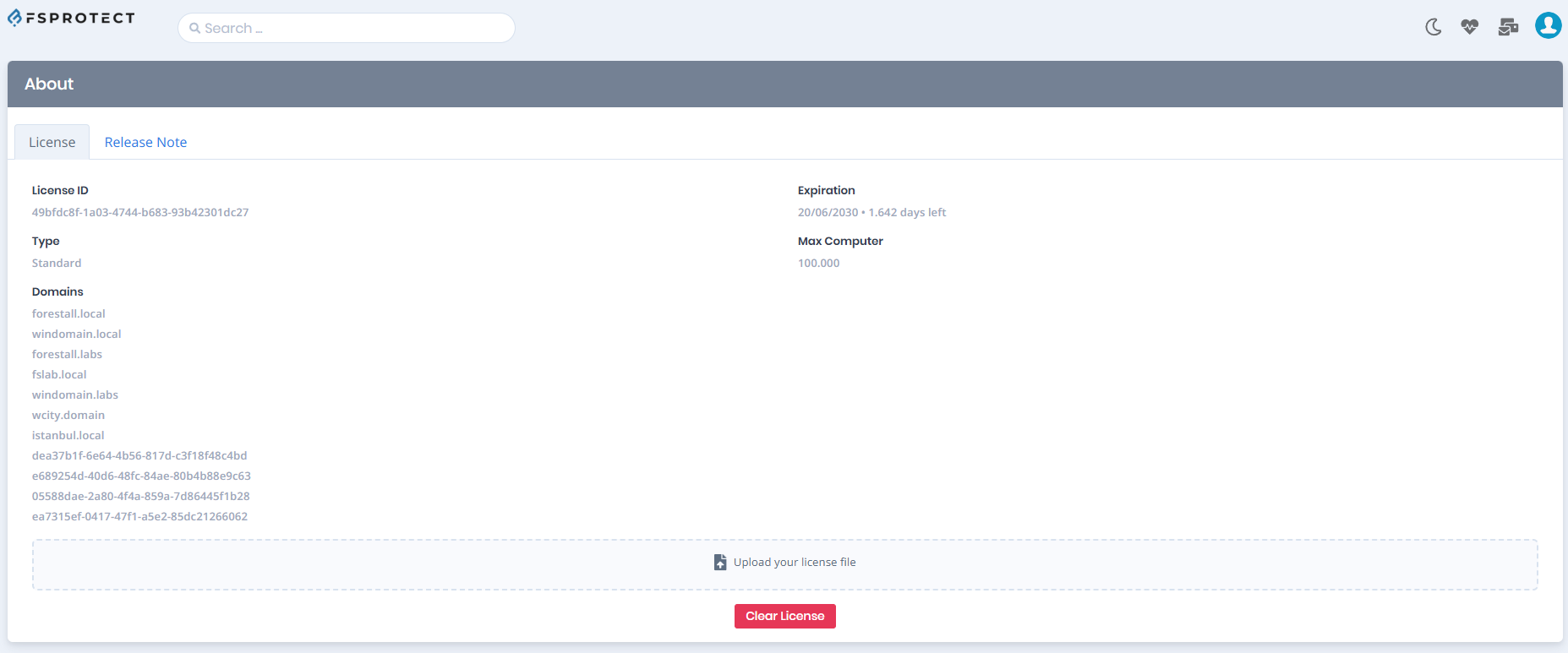Click the license file upload icon
Image resolution: width=1568 pixels, height=653 pixels.
tap(720, 563)
